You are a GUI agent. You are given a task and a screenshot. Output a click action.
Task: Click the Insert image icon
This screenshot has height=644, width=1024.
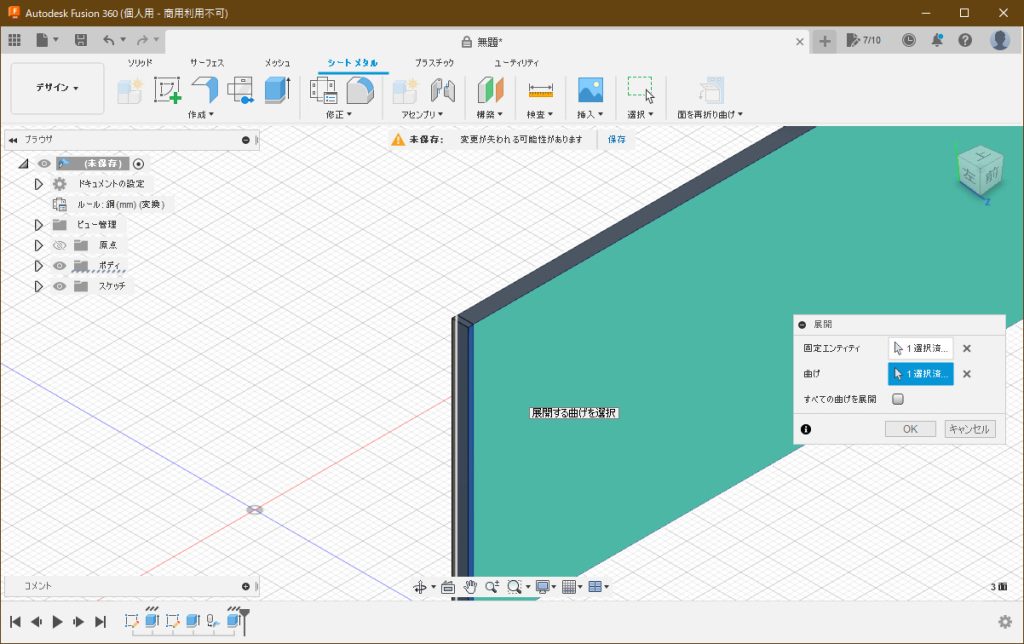coord(590,90)
